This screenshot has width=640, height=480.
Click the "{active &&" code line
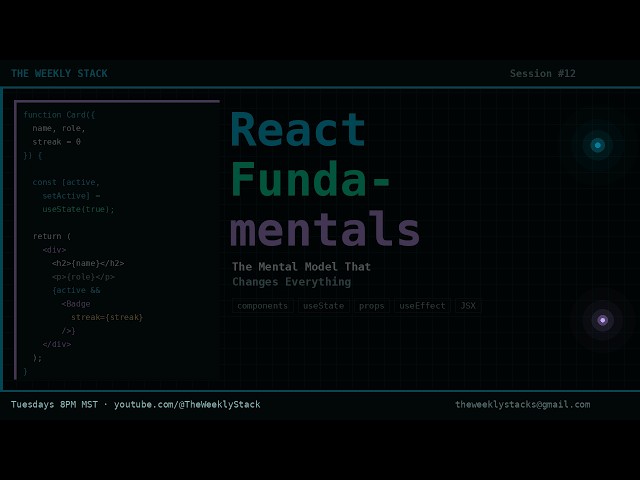tap(76, 290)
